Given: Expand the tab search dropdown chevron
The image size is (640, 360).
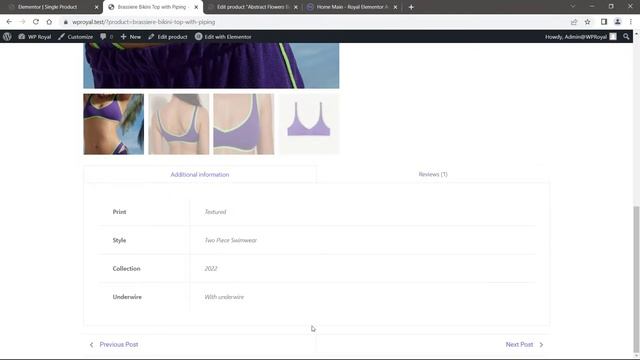Looking at the screenshot, I should pos(573,7).
